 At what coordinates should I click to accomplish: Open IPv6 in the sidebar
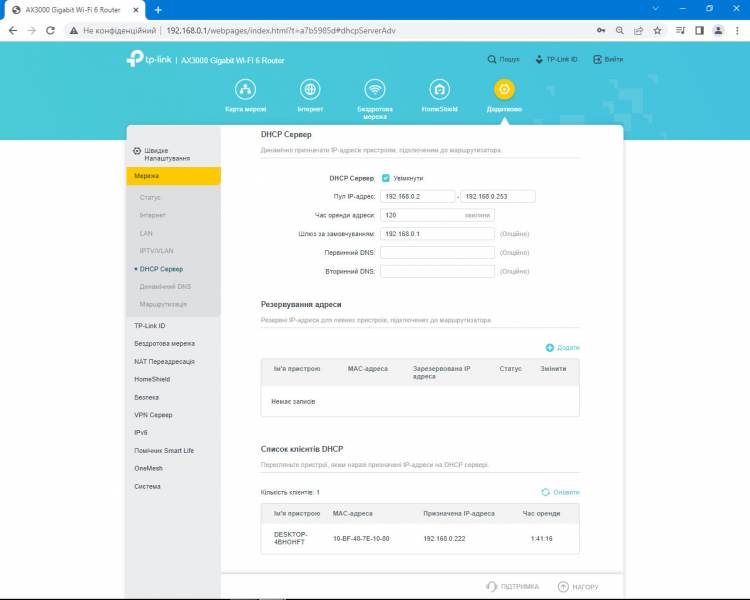pos(141,433)
